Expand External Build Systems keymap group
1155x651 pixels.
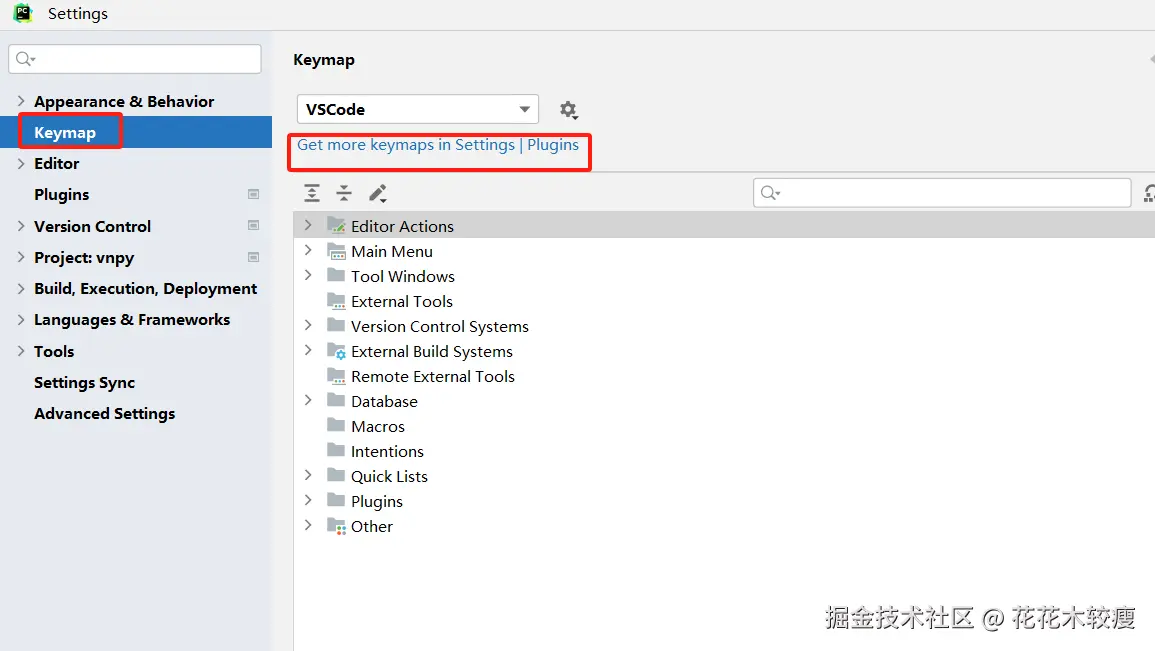click(308, 351)
